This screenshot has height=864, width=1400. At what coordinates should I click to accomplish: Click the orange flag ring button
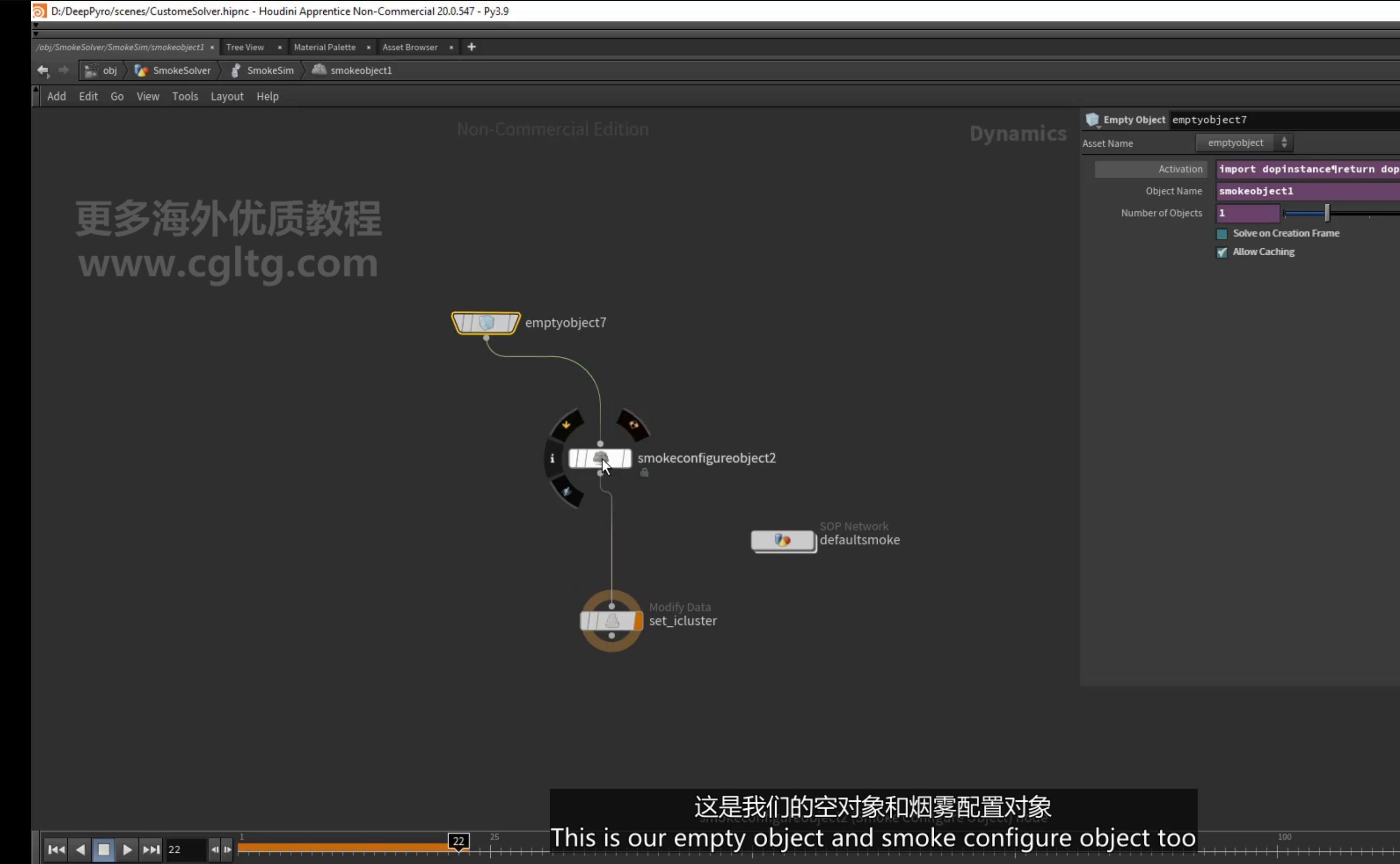[x=633, y=425]
